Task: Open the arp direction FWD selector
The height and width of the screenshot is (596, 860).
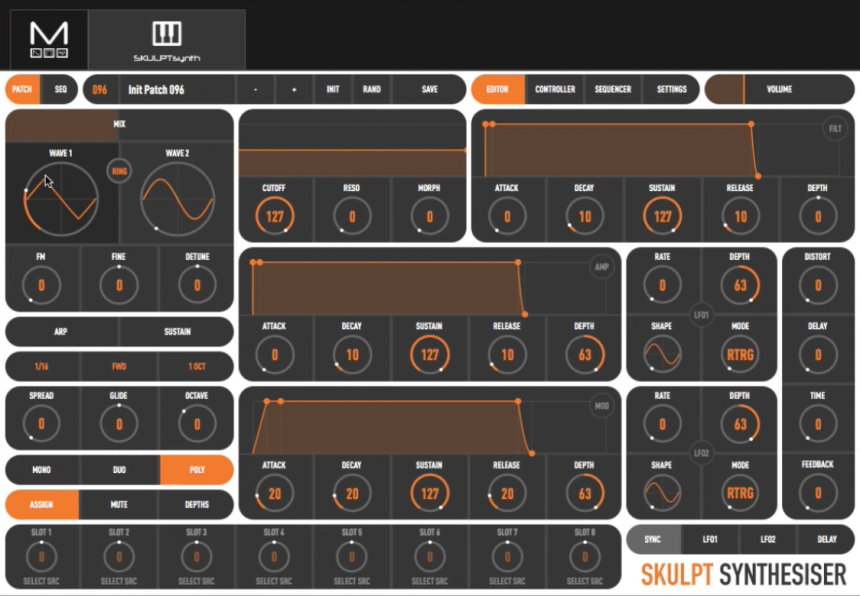Action: (x=119, y=366)
